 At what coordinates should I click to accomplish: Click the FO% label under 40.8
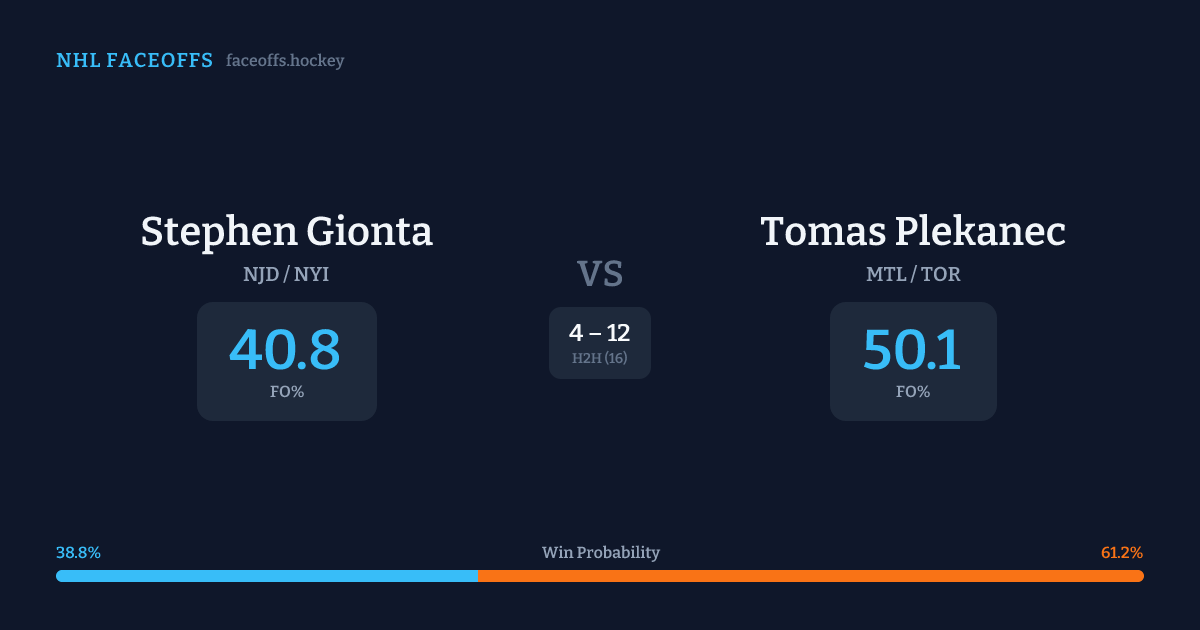pos(286,392)
